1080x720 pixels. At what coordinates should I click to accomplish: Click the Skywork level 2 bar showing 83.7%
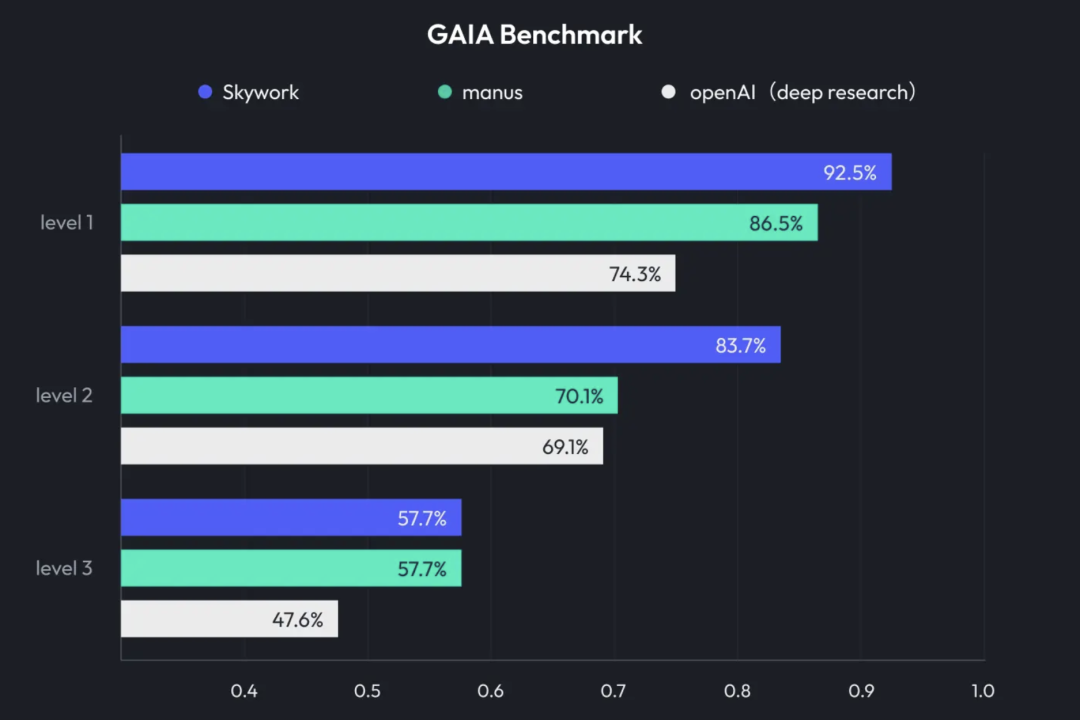pyautogui.click(x=450, y=344)
